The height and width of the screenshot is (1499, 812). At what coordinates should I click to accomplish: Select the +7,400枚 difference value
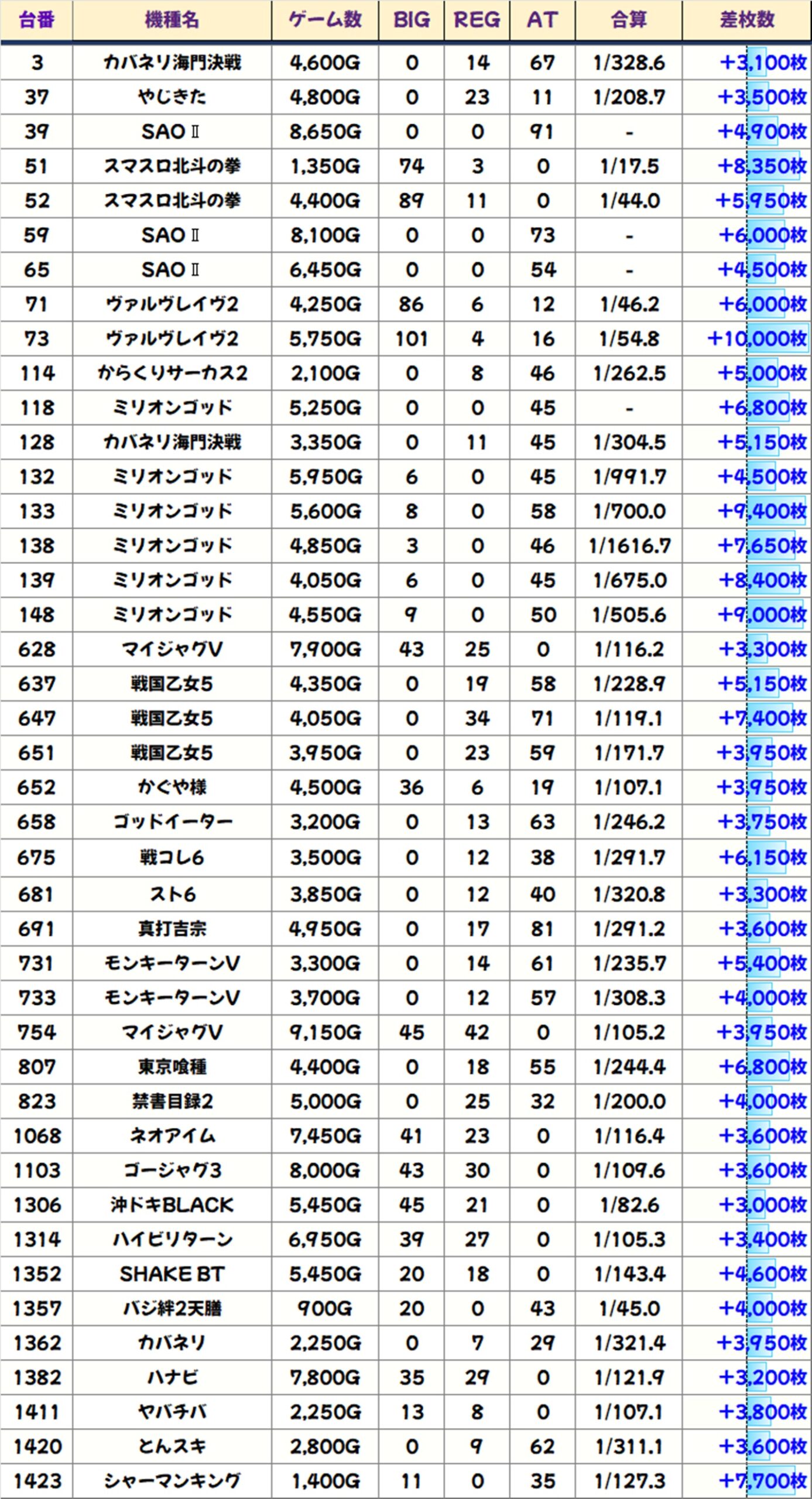click(x=762, y=718)
